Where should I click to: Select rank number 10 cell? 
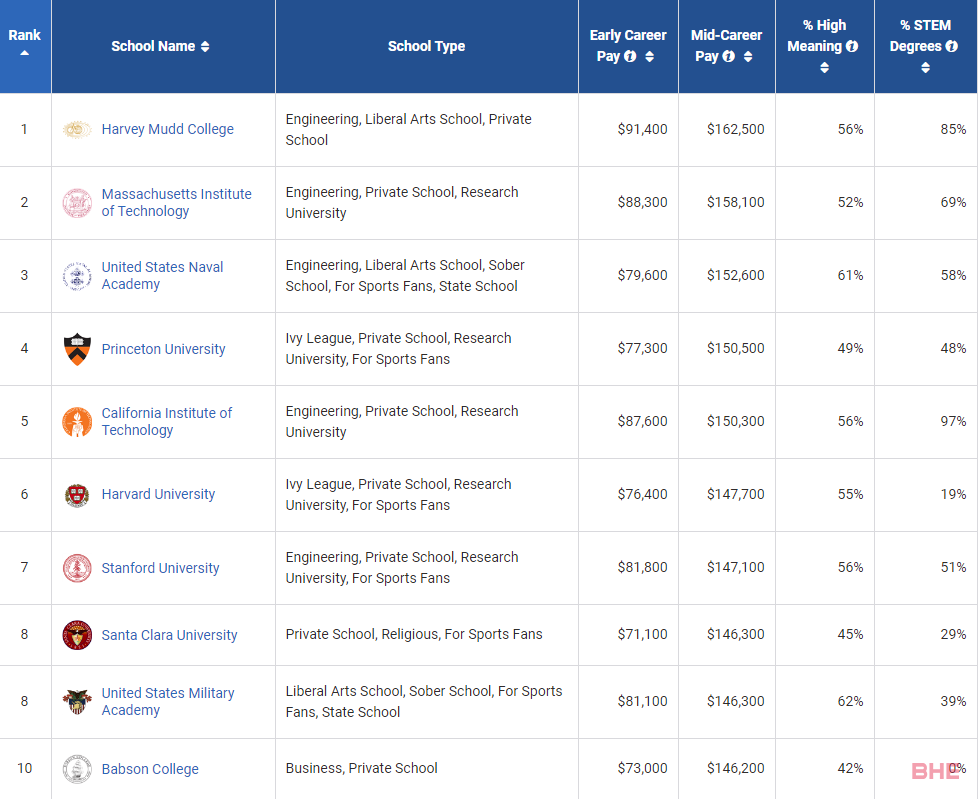(24, 768)
